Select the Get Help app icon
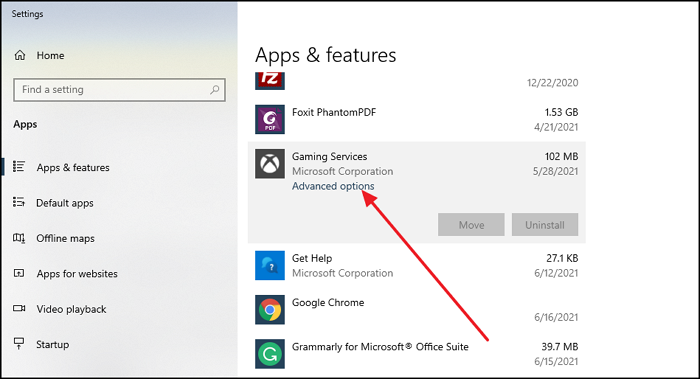 270,265
